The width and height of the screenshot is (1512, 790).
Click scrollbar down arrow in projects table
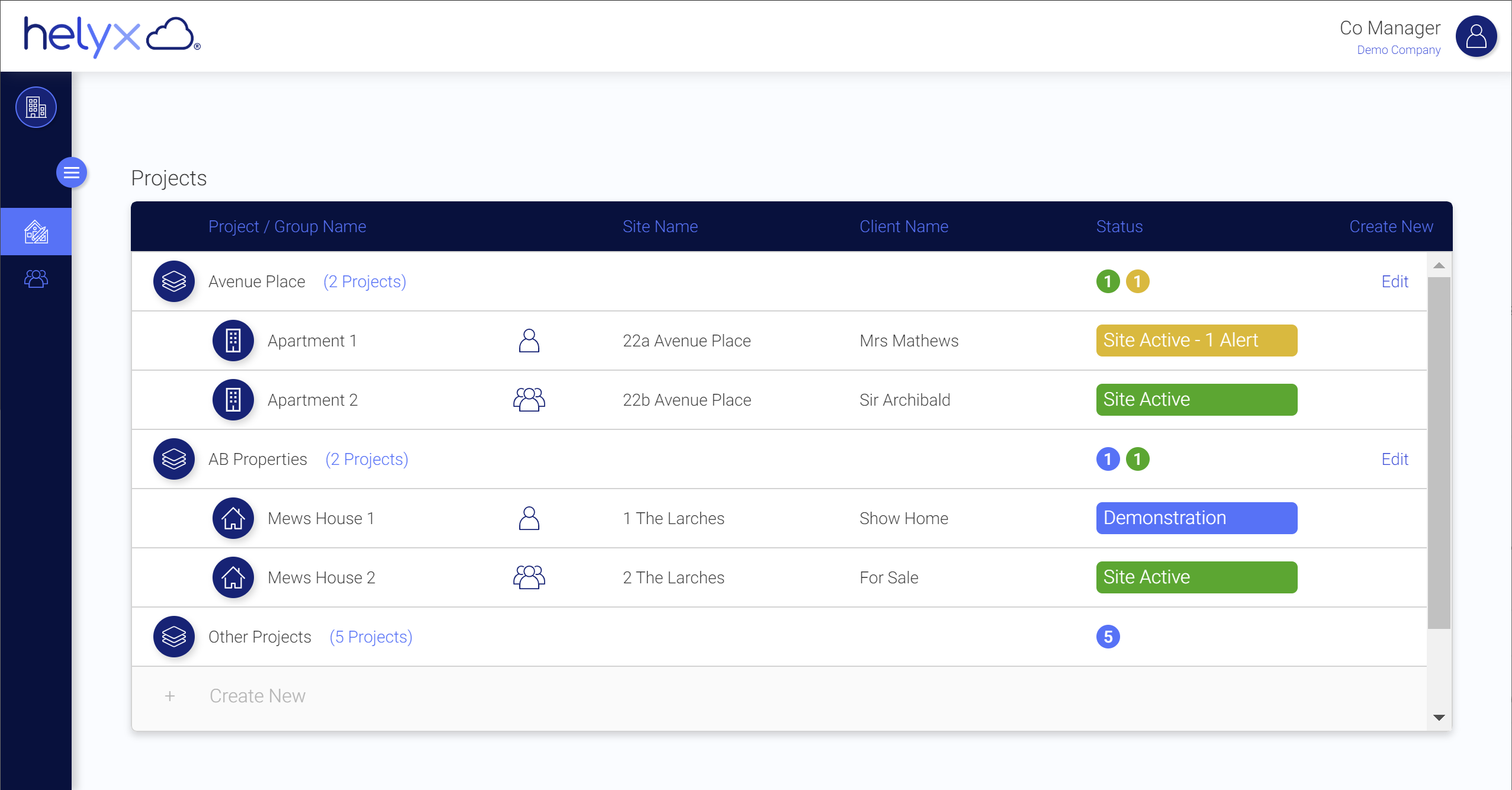[x=1439, y=717]
